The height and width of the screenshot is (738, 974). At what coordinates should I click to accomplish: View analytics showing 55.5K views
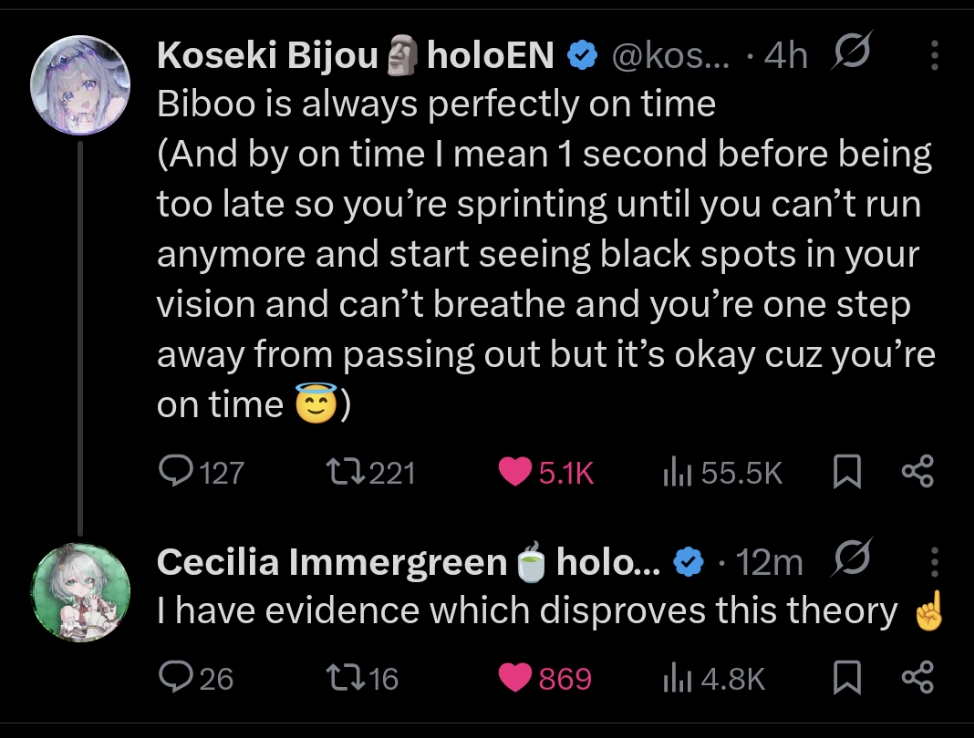coord(722,472)
